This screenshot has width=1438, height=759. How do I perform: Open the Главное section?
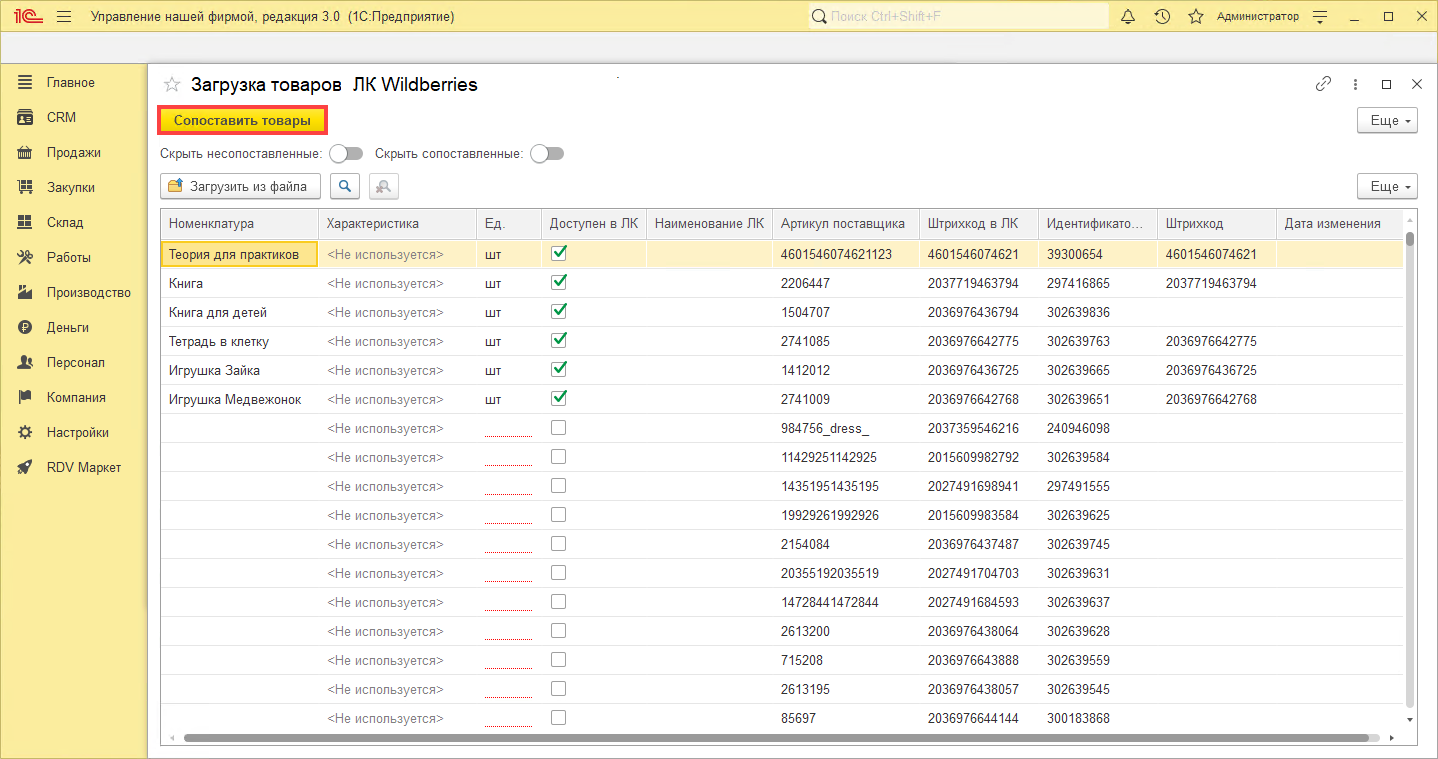coord(71,82)
